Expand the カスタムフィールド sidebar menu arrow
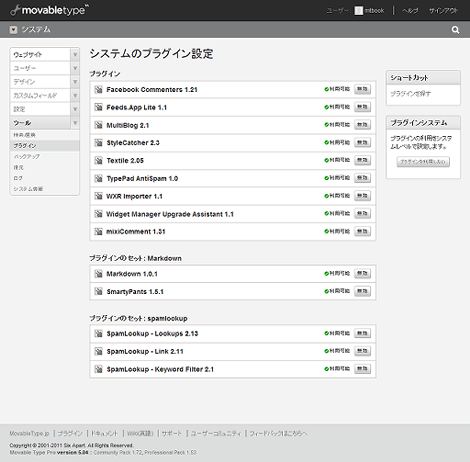 tap(75, 95)
